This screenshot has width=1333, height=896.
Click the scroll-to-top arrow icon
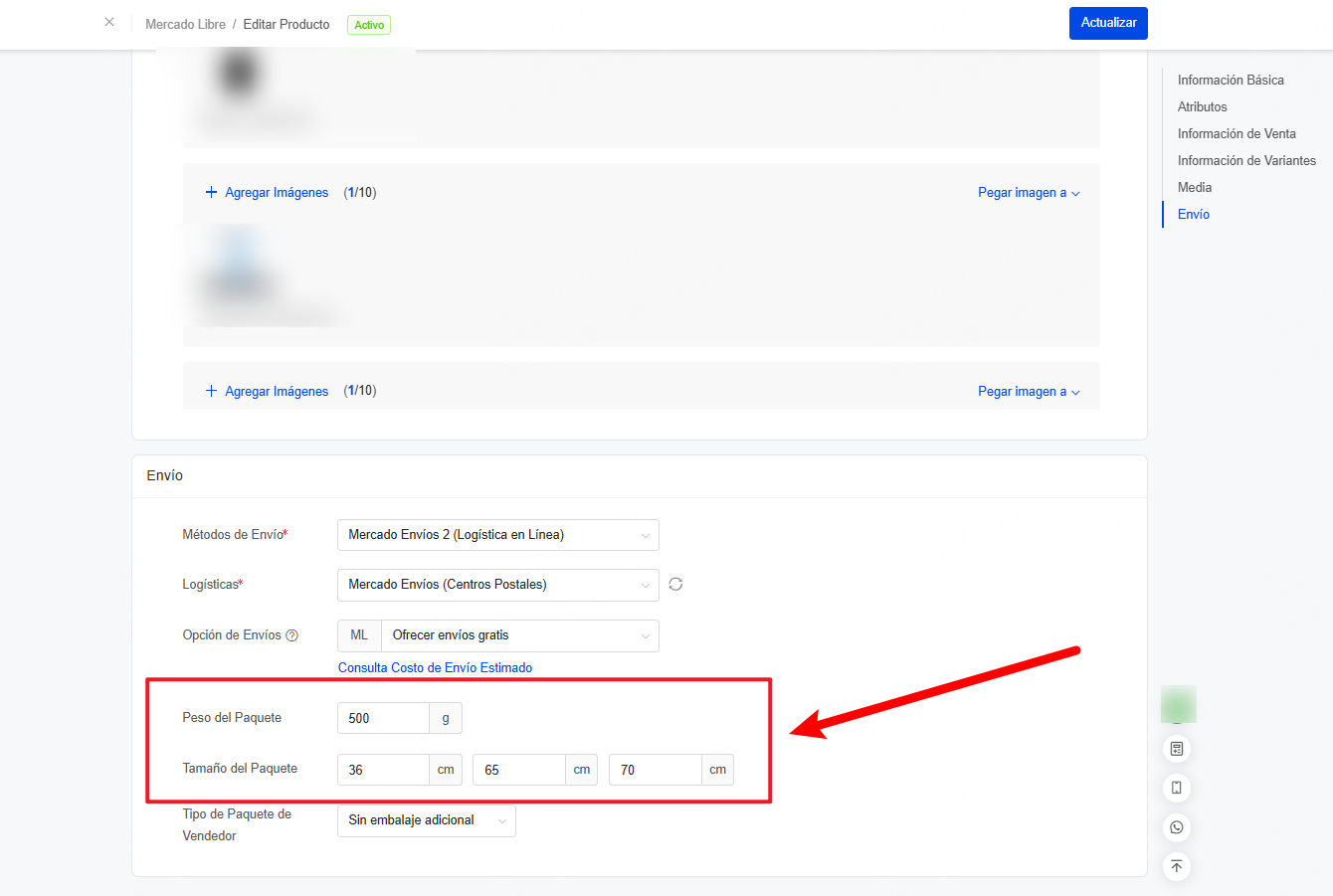pyautogui.click(x=1177, y=866)
